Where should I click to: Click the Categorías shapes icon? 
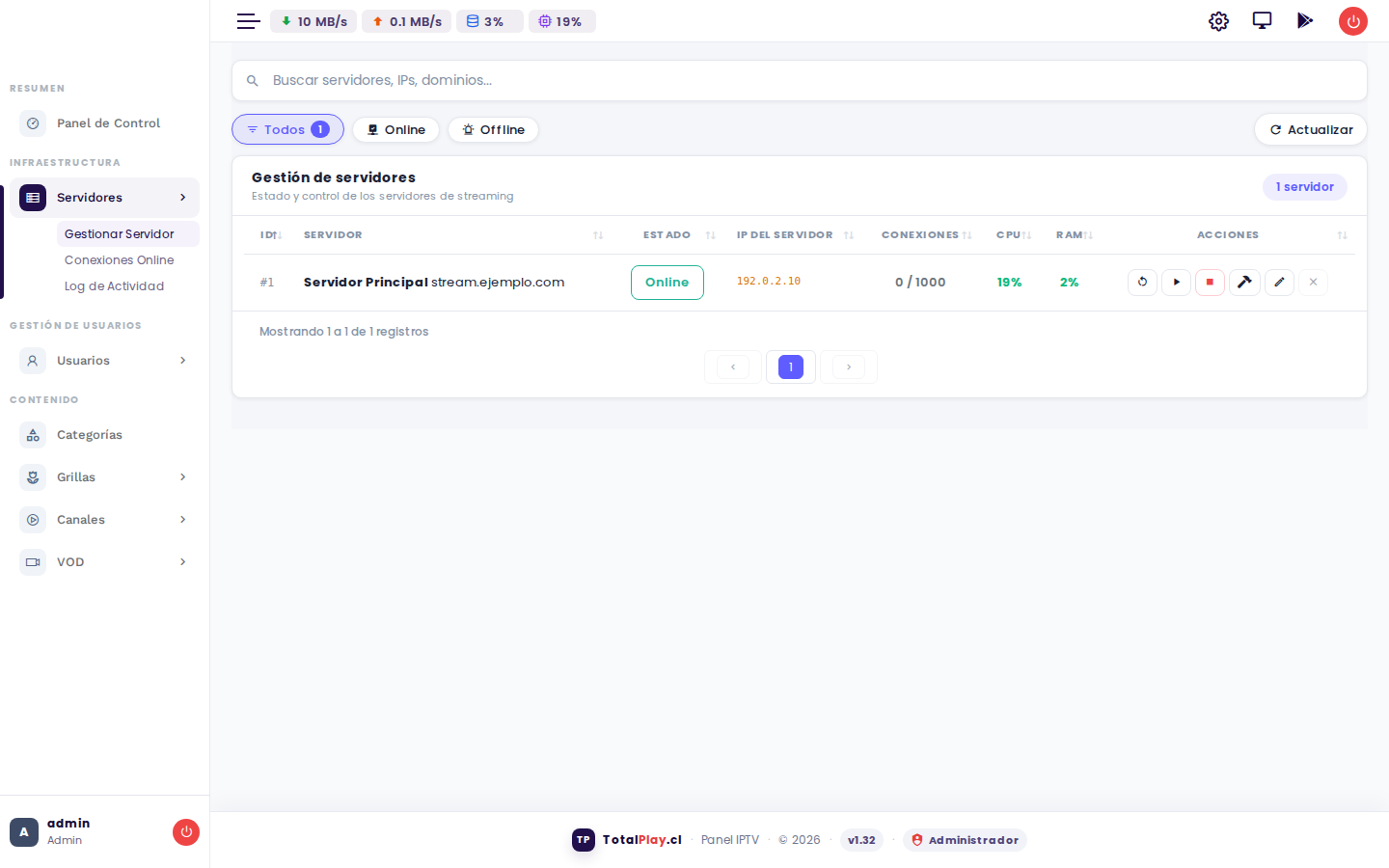tap(33, 435)
